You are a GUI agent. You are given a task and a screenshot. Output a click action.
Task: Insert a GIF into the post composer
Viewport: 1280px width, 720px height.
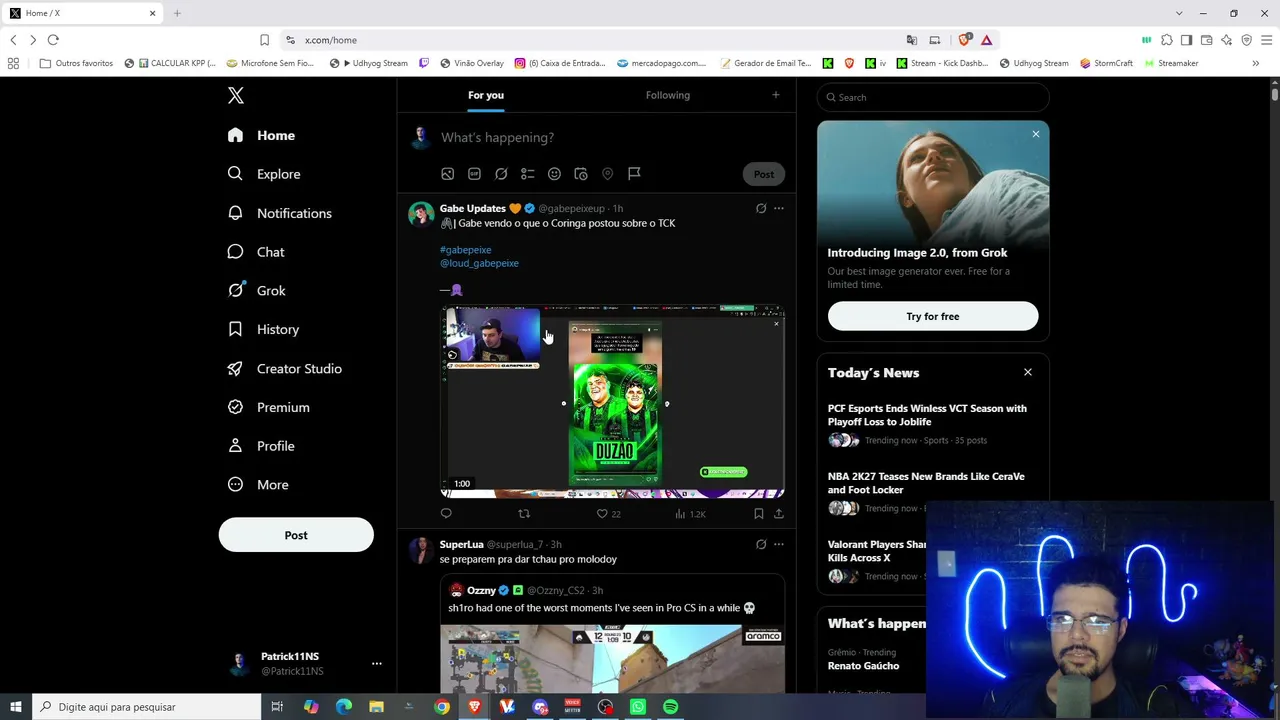474,174
